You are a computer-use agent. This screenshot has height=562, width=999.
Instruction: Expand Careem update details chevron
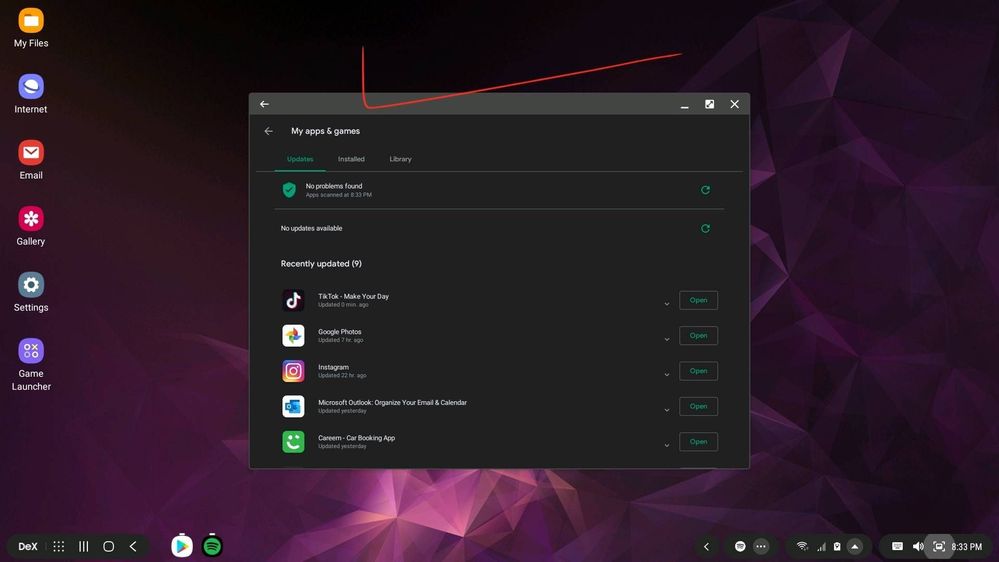coord(666,445)
